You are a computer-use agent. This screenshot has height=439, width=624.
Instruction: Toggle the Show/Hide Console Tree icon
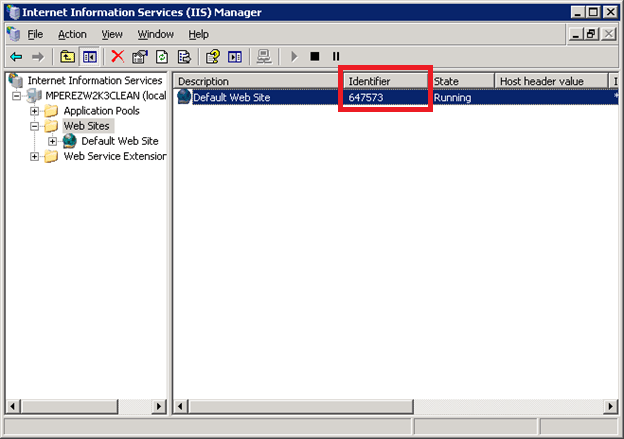[x=89, y=57]
